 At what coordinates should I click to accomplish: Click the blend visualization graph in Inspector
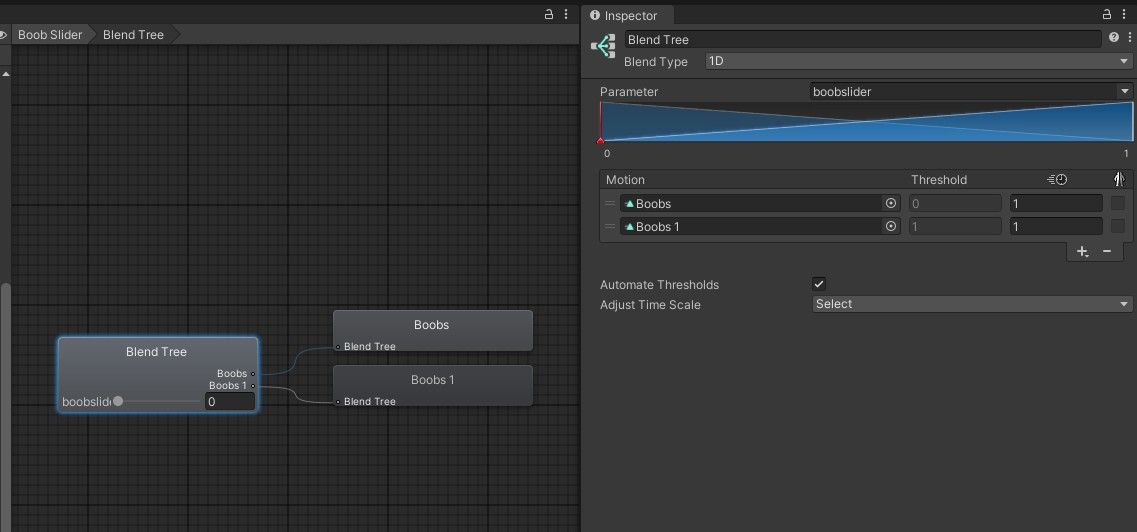867,121
